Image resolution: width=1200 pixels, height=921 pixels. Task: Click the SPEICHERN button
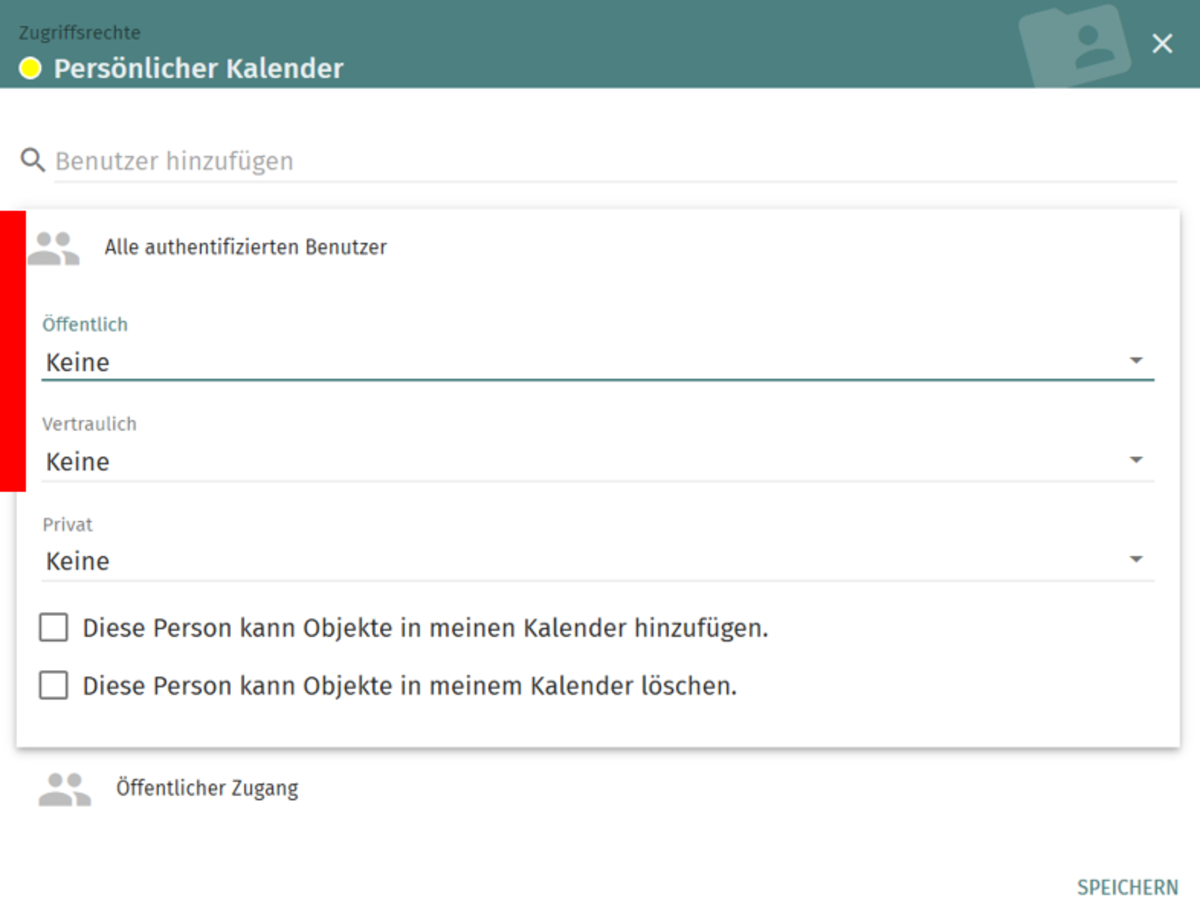[x=1127, y=888]
